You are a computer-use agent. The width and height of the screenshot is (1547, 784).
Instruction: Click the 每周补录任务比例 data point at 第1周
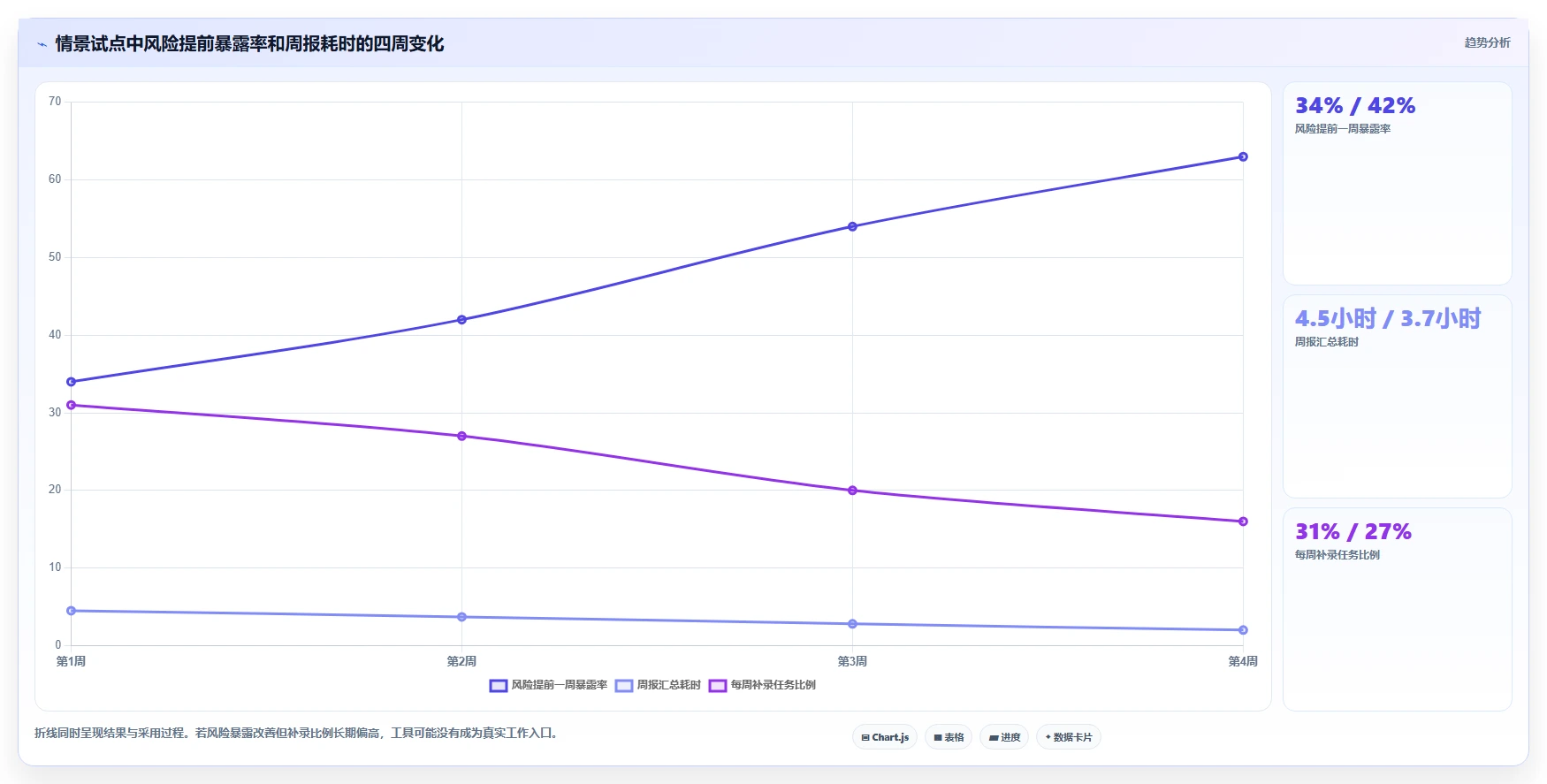point(71,405)
